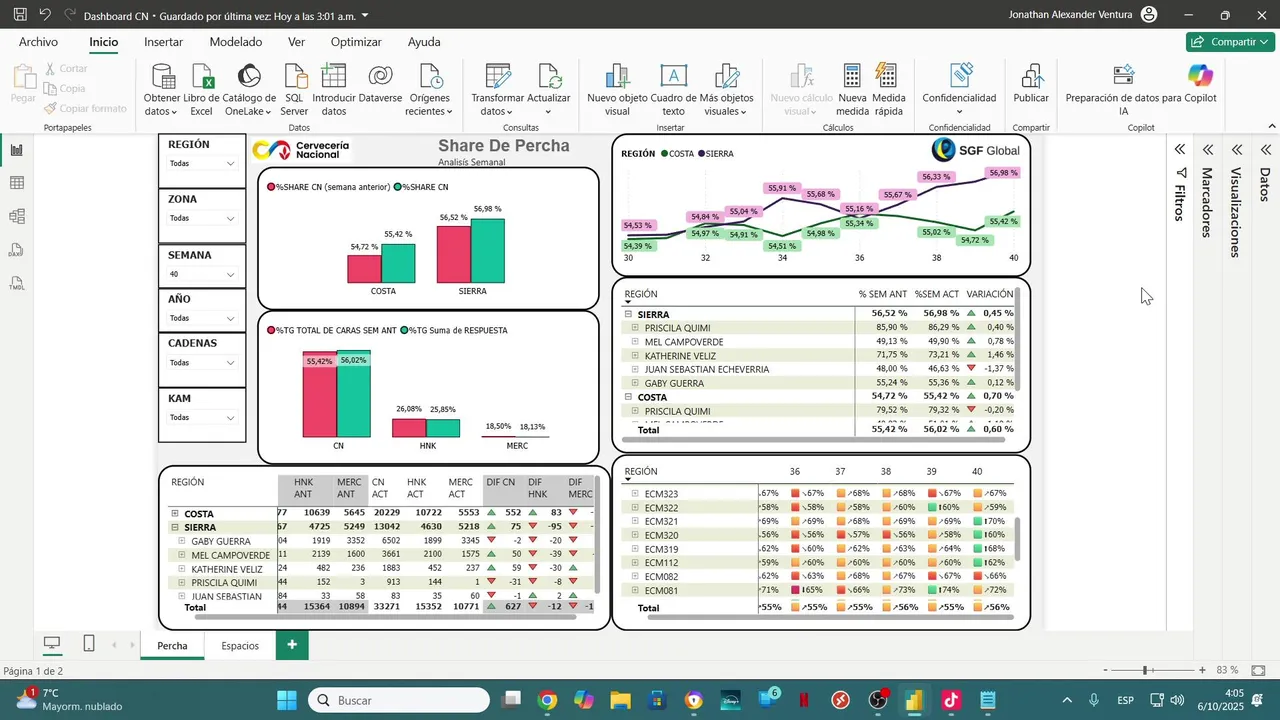Viewport: 1280px width, 720px height.
Task: Select the Percha page tab
Action: pos(172,645)
